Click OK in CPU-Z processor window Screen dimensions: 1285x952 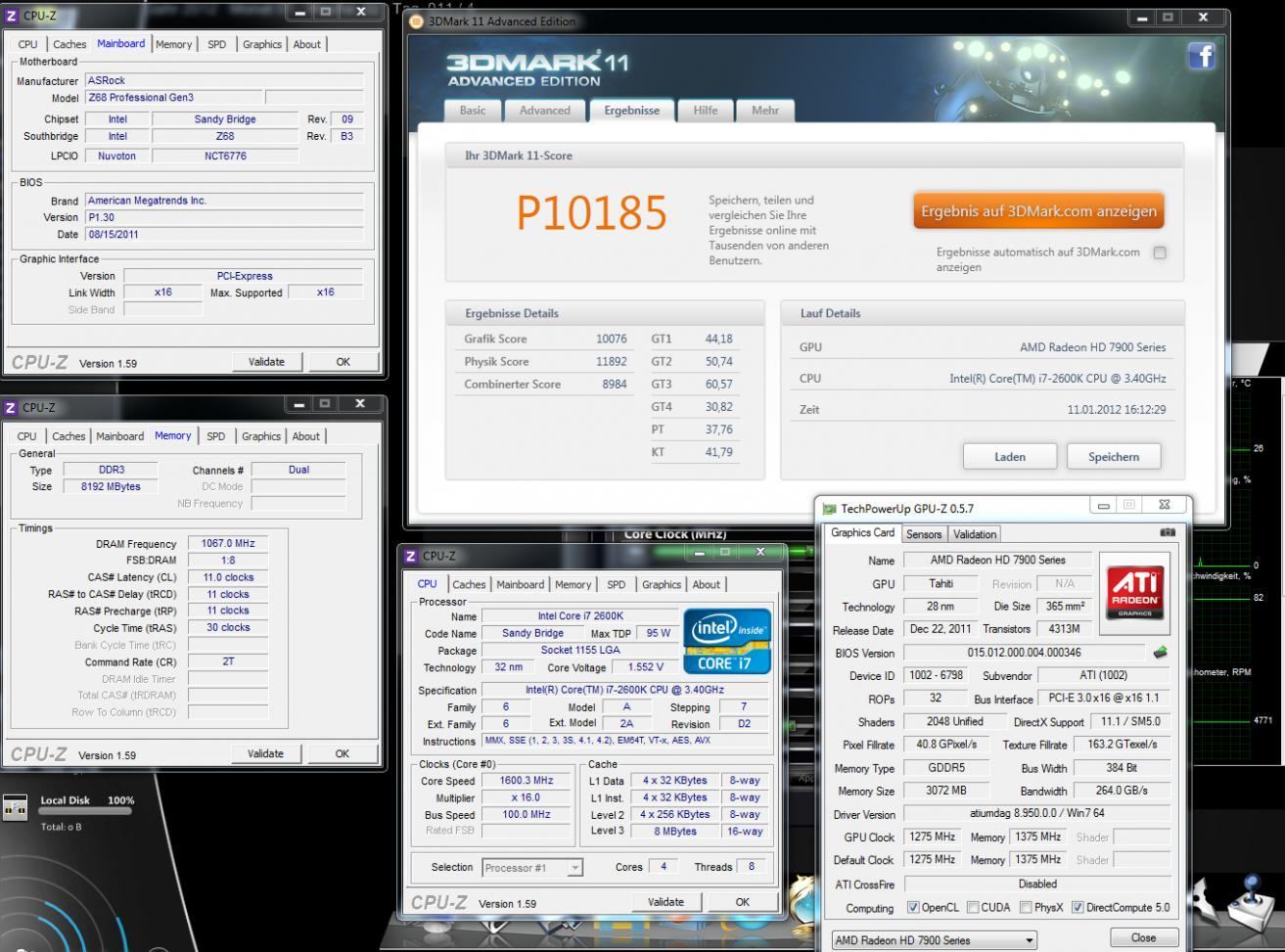point(743,902)
